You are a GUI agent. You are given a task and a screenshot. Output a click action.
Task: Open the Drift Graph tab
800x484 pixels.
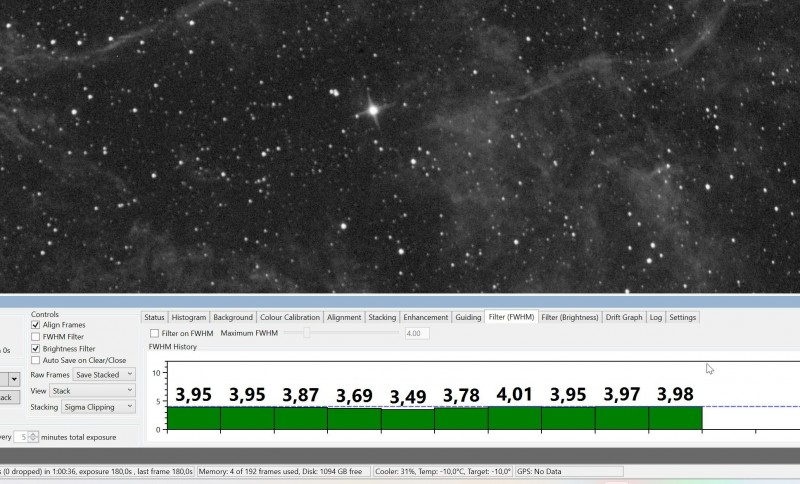(x=624, y=317)
